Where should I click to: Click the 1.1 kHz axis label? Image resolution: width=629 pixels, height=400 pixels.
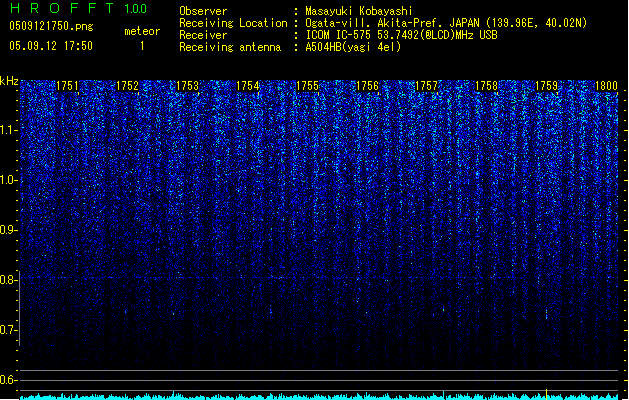click(x=8, y=130)
